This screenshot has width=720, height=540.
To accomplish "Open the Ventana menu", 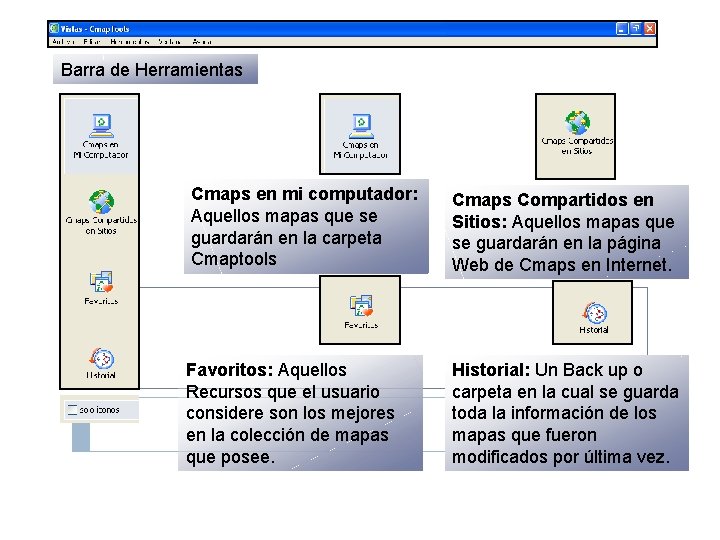I will click(x=169, y=42).
